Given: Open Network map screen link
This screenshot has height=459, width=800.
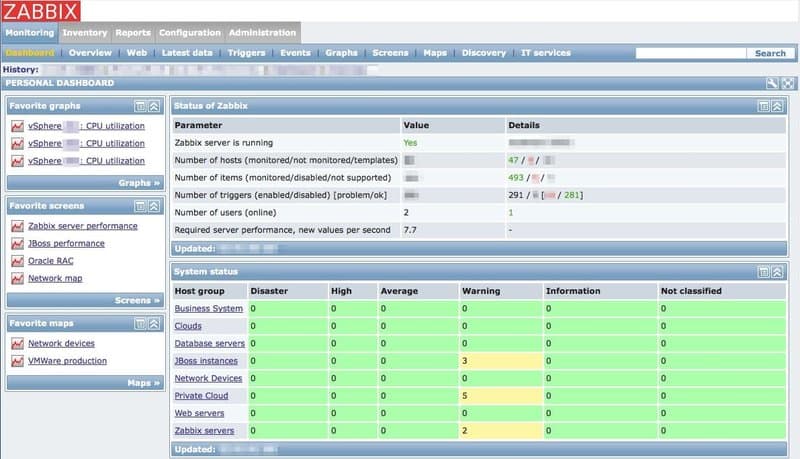Looking at the screenshot, I should (55, 278).
